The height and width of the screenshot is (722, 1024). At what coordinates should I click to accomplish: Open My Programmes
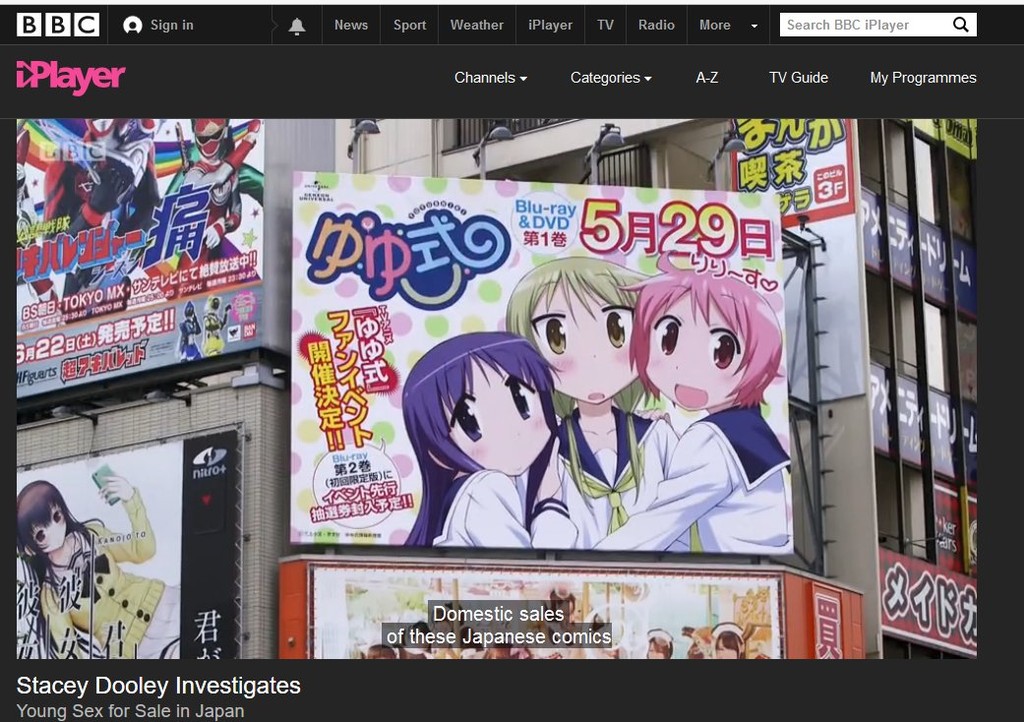point(923,78)
